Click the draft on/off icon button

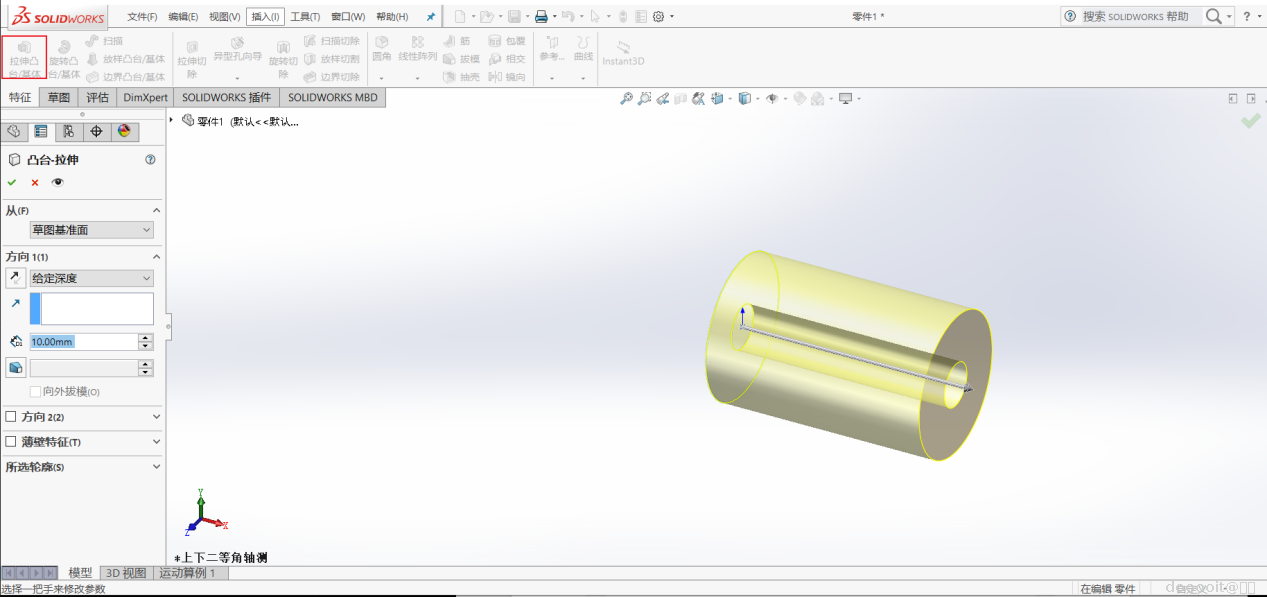tap(16, 368)
